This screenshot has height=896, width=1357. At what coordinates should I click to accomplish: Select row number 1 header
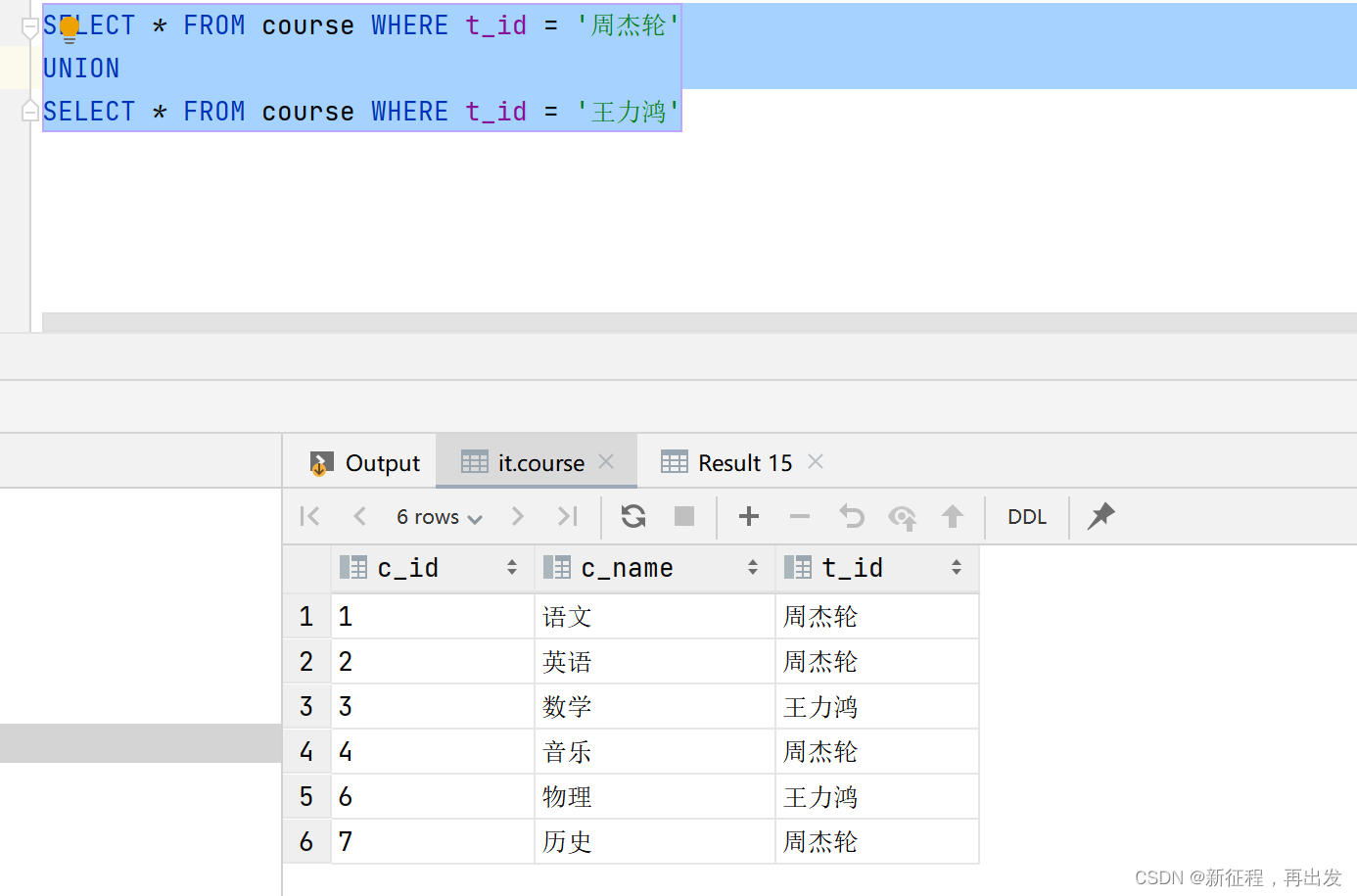tap(306, 617)
